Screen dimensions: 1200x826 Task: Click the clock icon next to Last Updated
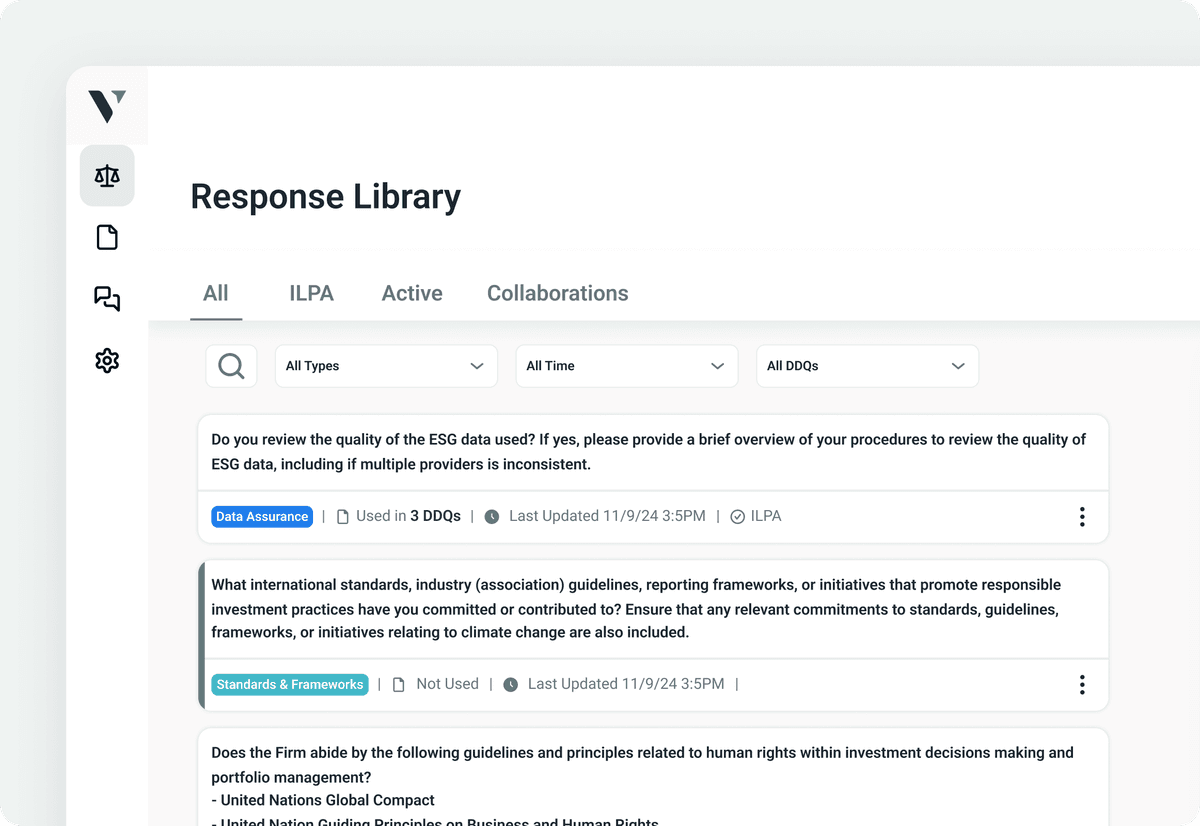pyautogui.click(x=491, y=516)
